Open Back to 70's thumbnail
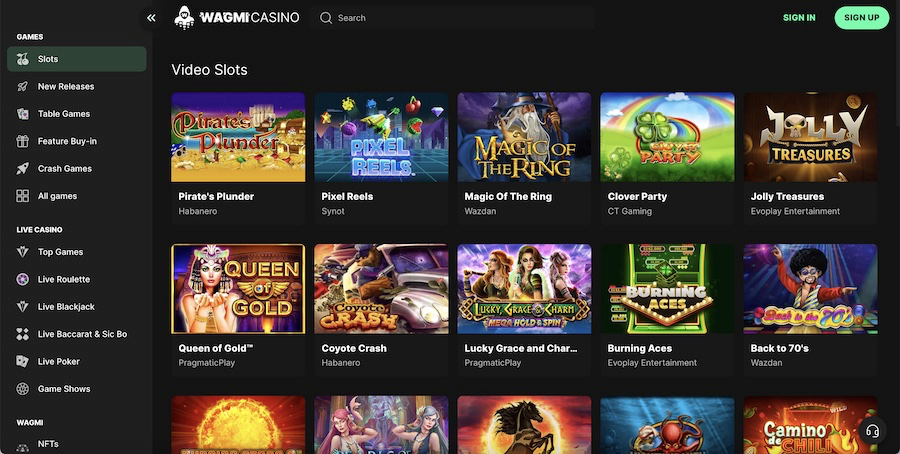This screenshot has height=454, width=900. (x=810, y=289)
